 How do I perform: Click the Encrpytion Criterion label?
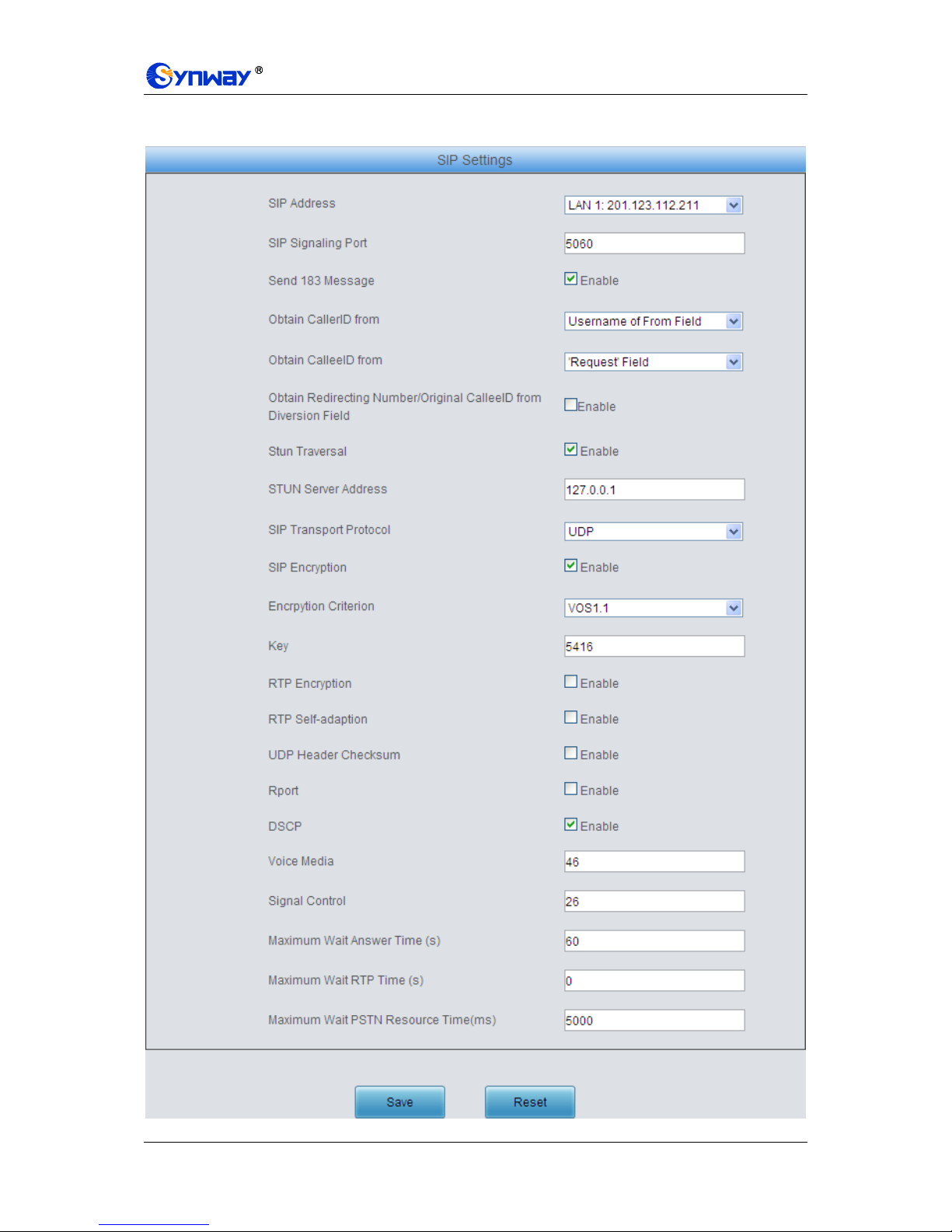[321, 606]
